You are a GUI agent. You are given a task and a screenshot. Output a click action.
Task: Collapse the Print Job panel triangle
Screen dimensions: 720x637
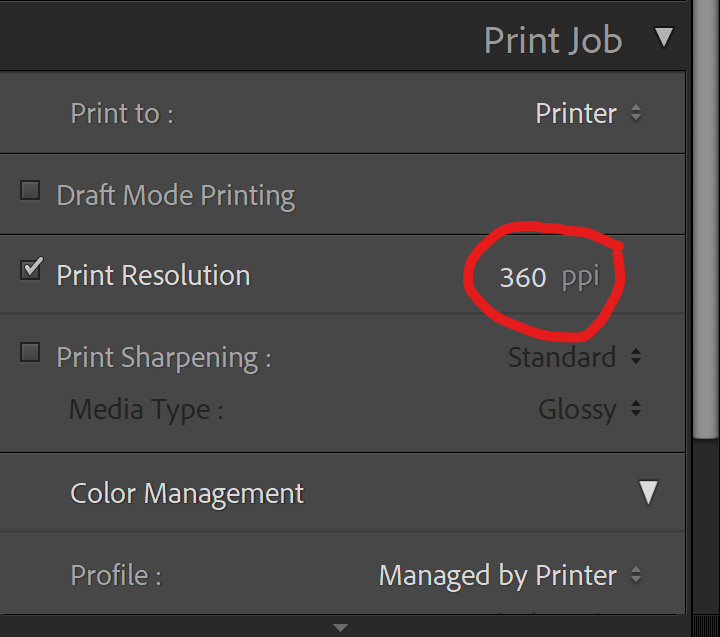point(663,38)
